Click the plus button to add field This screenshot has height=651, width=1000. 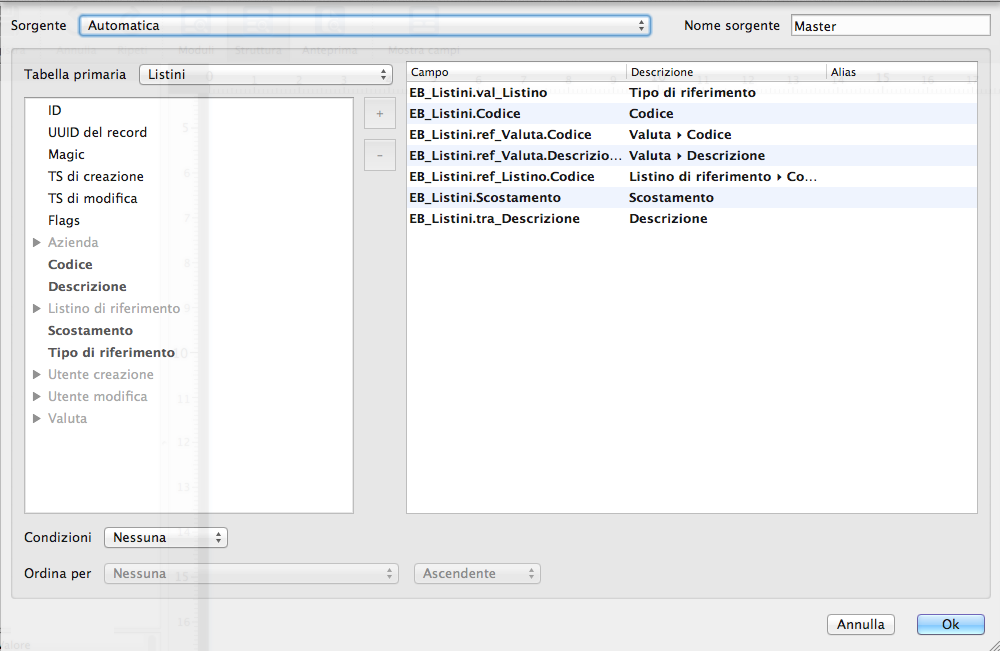379,114
